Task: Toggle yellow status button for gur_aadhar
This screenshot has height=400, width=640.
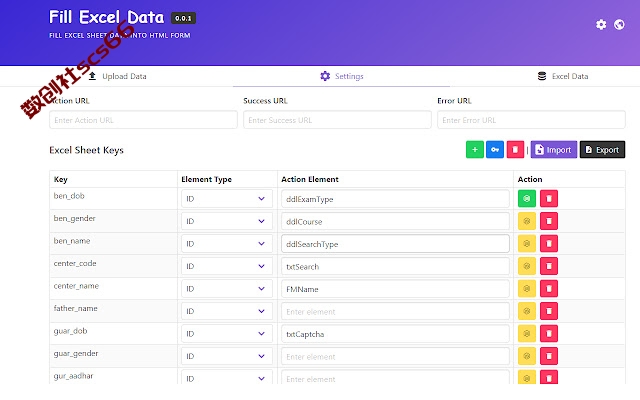Action: [527, 377]
